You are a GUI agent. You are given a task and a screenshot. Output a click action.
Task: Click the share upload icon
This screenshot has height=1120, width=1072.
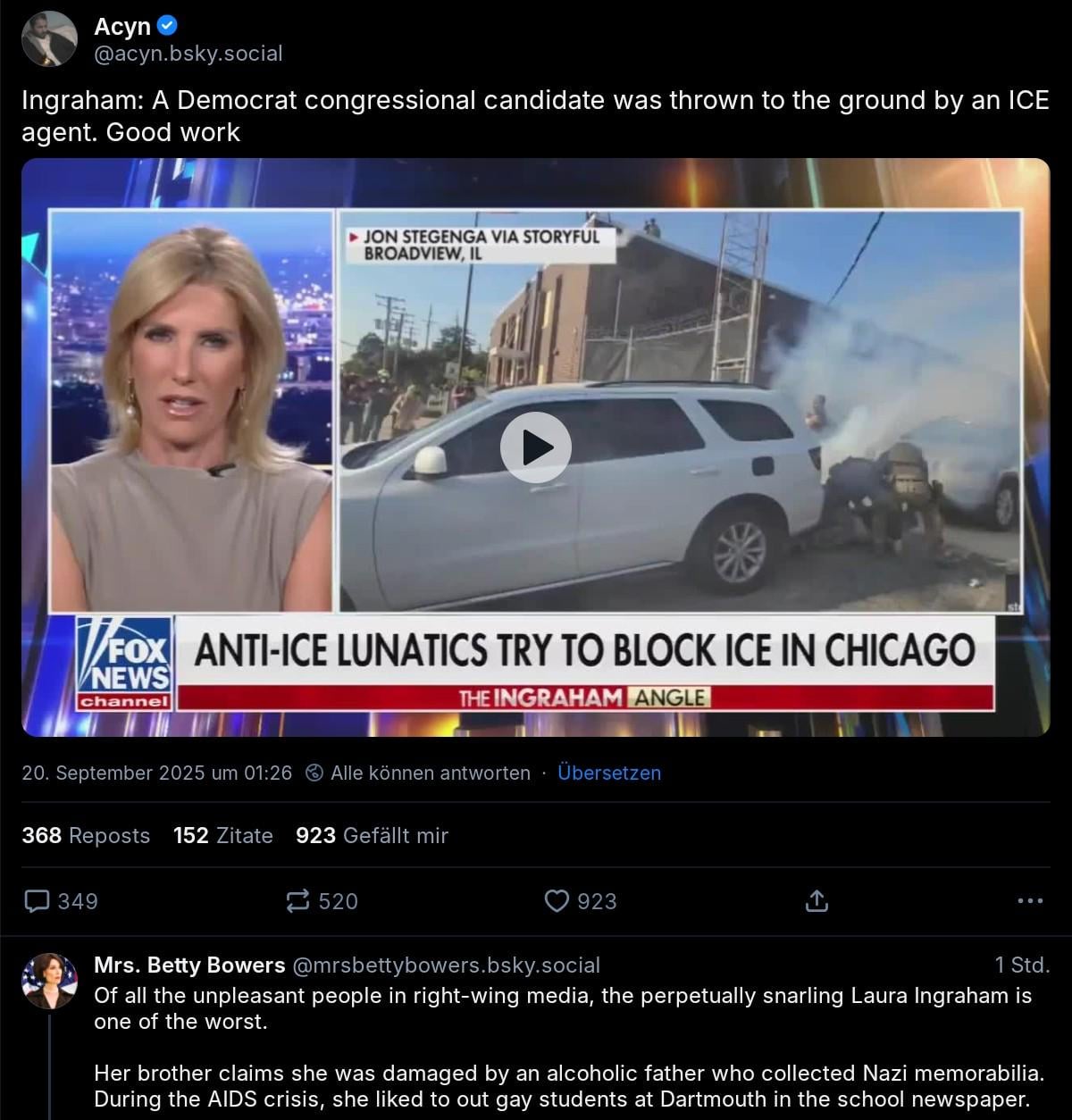click(817, 901)
